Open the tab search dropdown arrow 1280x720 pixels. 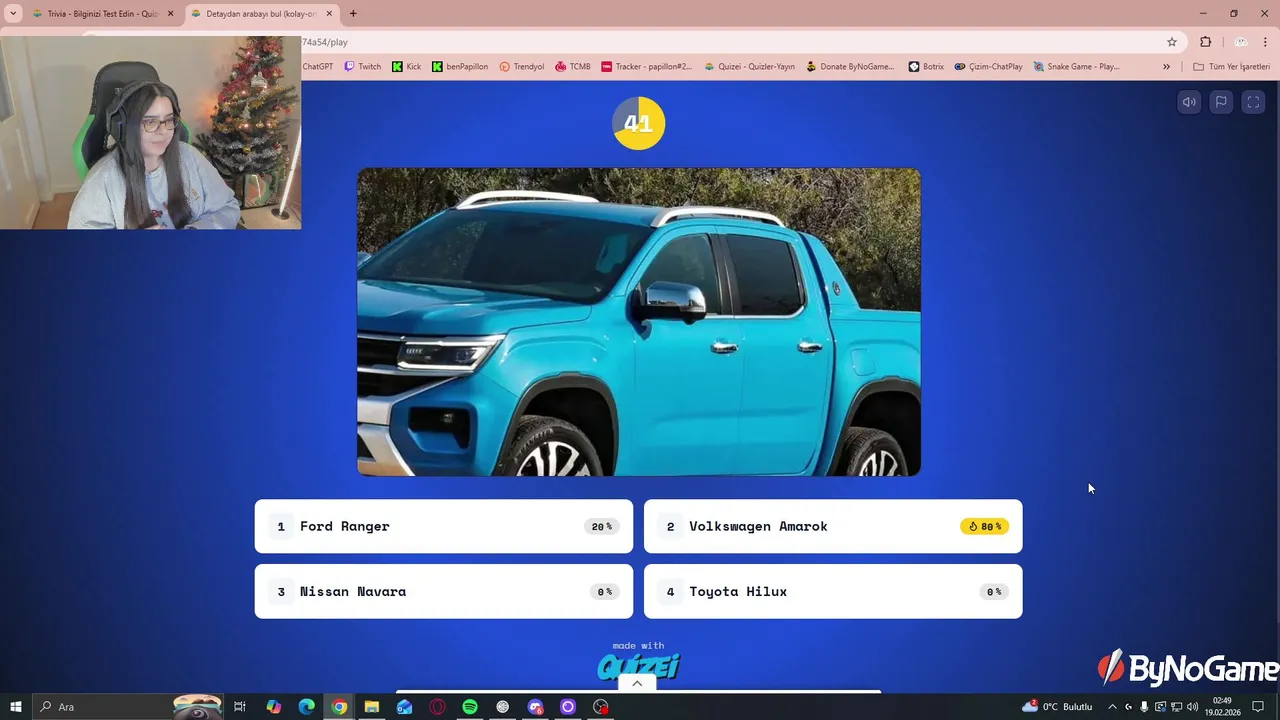point(13,14)
